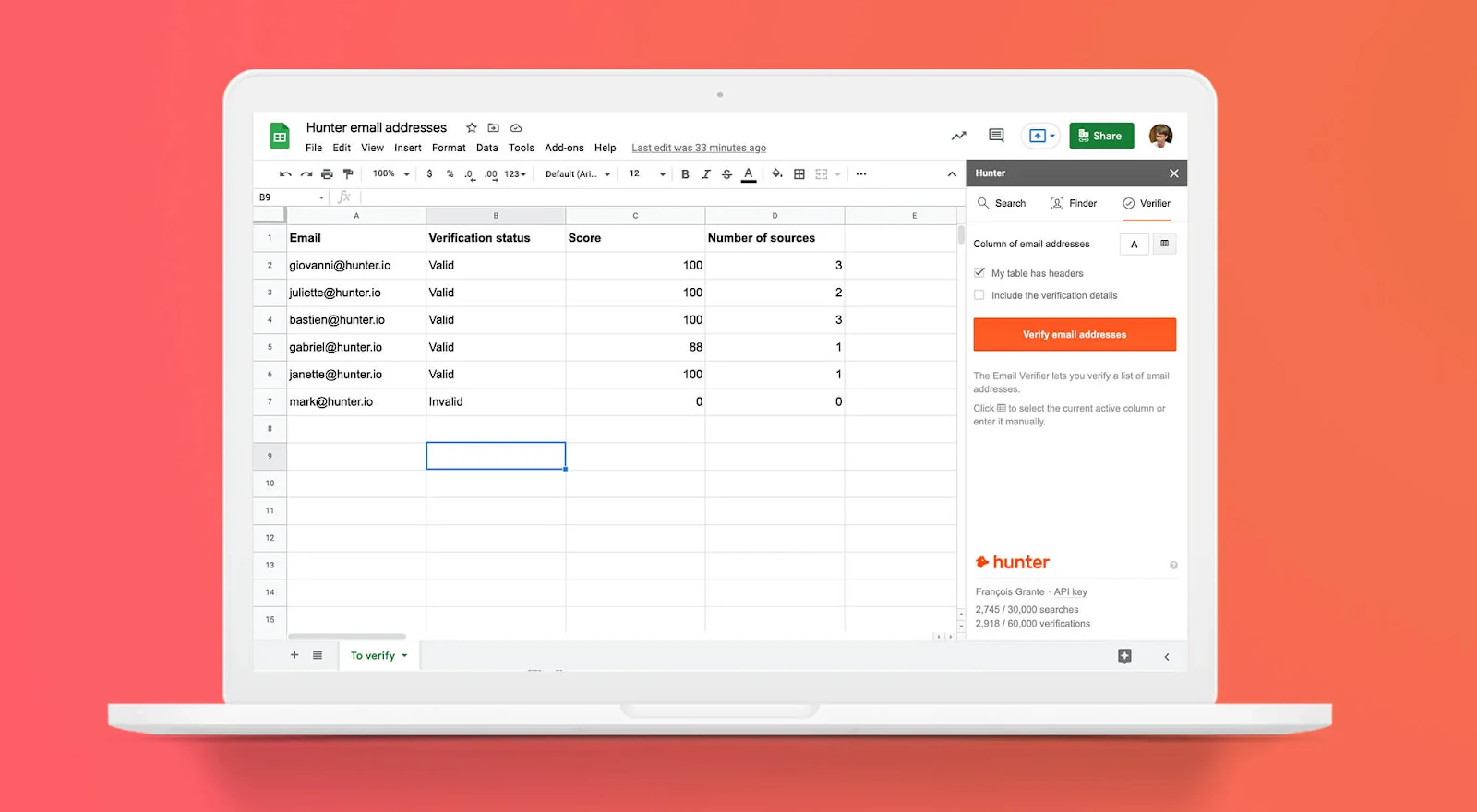Star the Hunter email addresses document

[x=472, y=127]
